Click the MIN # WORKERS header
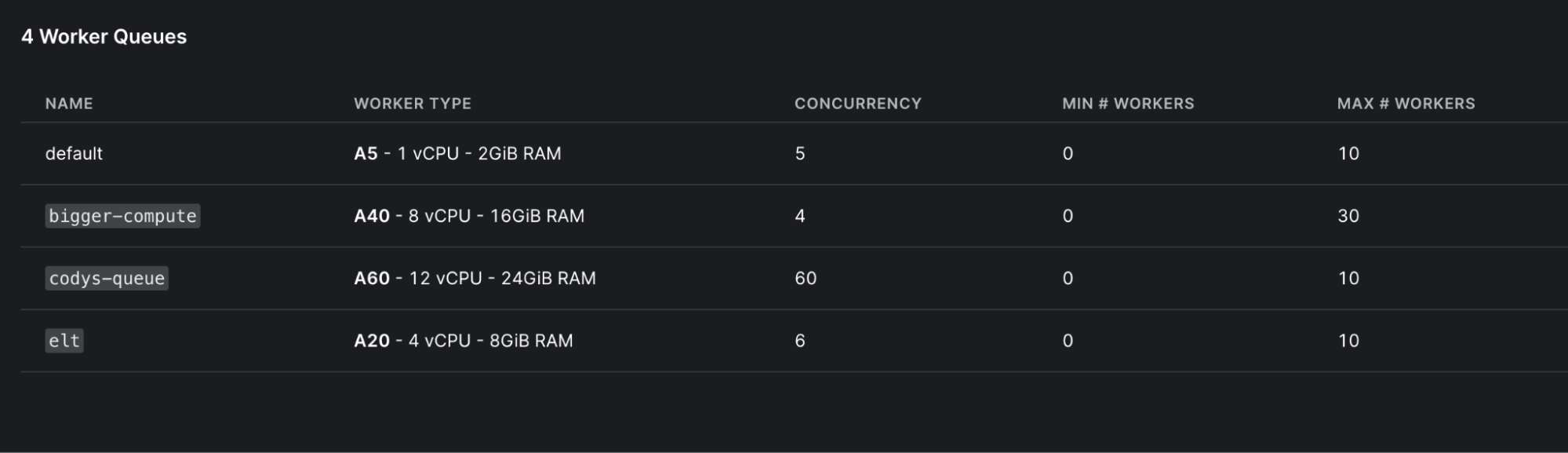Image resolution: width=1568 pixels, height=453 pixels. pyautogui.click(x=1128, y=104)
